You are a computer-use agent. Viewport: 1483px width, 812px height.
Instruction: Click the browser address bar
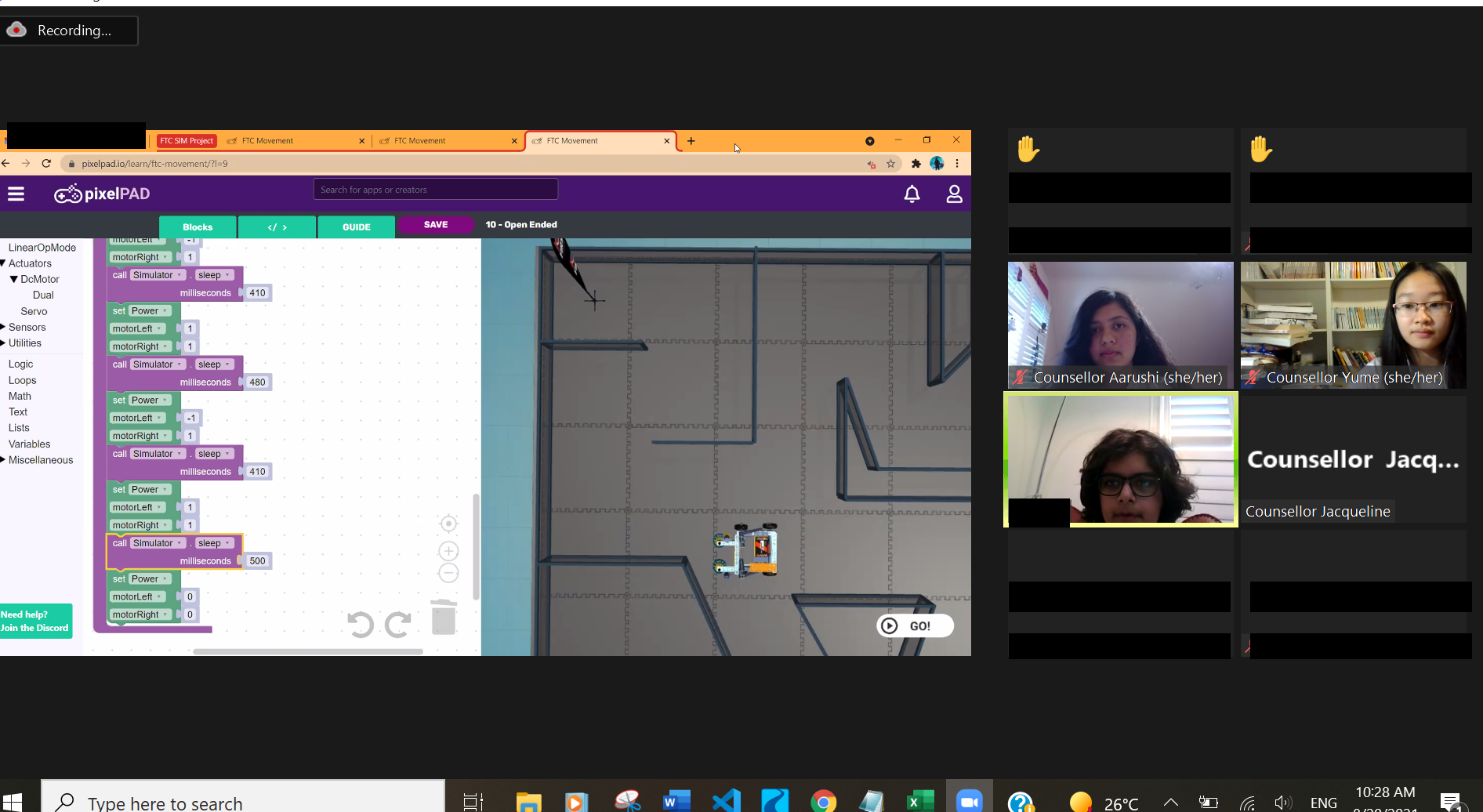(x=462, y=164)
